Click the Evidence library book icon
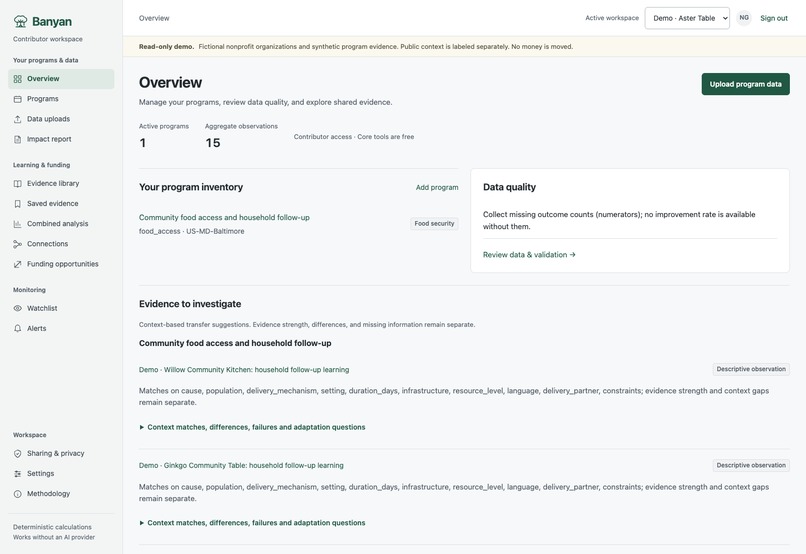The height and width of the screenshot is (554, 806). click(17, 183)
